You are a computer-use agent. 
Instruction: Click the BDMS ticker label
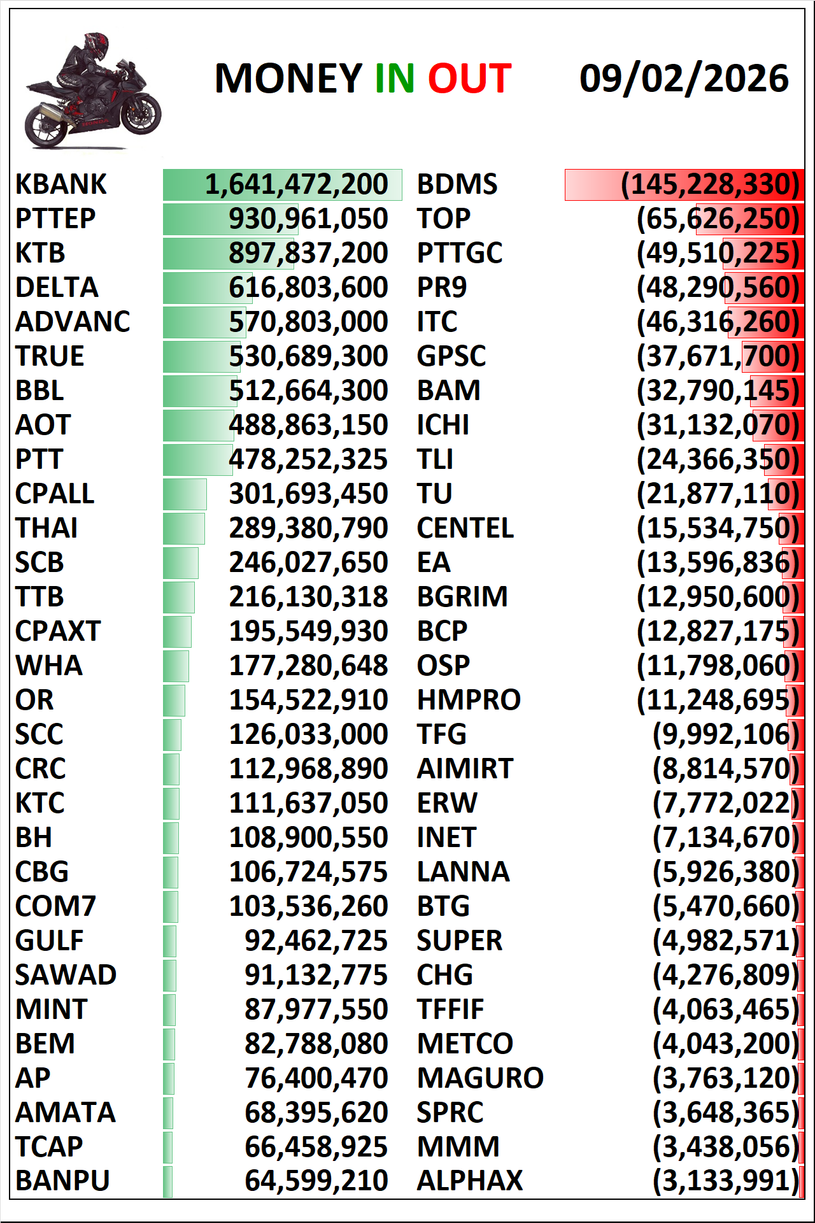pos(457,185)
